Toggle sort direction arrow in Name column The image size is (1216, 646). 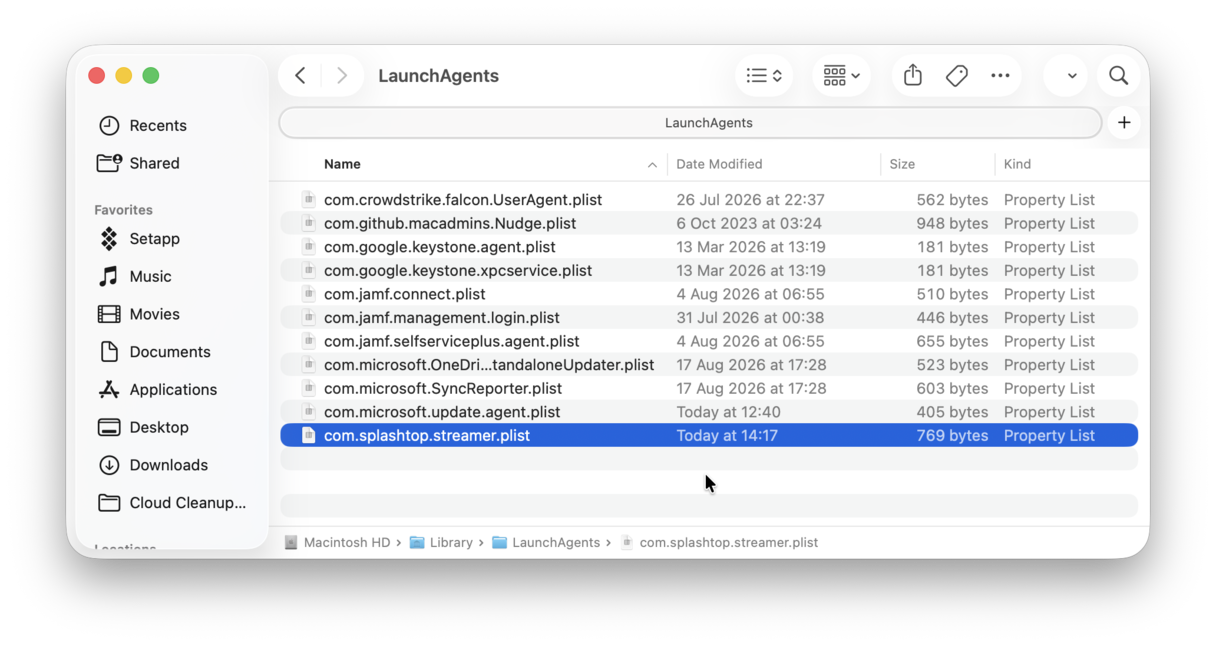[x=652, y=165]
